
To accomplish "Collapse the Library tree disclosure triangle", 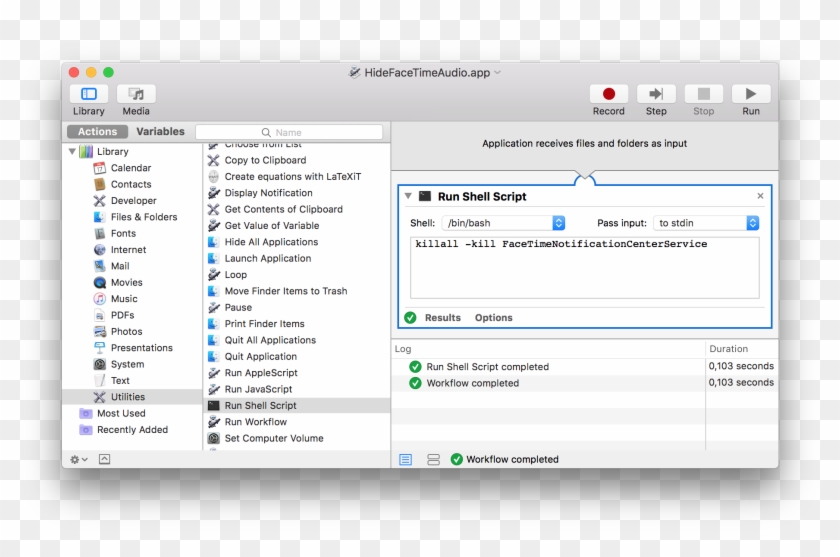I will pos(72,152).
